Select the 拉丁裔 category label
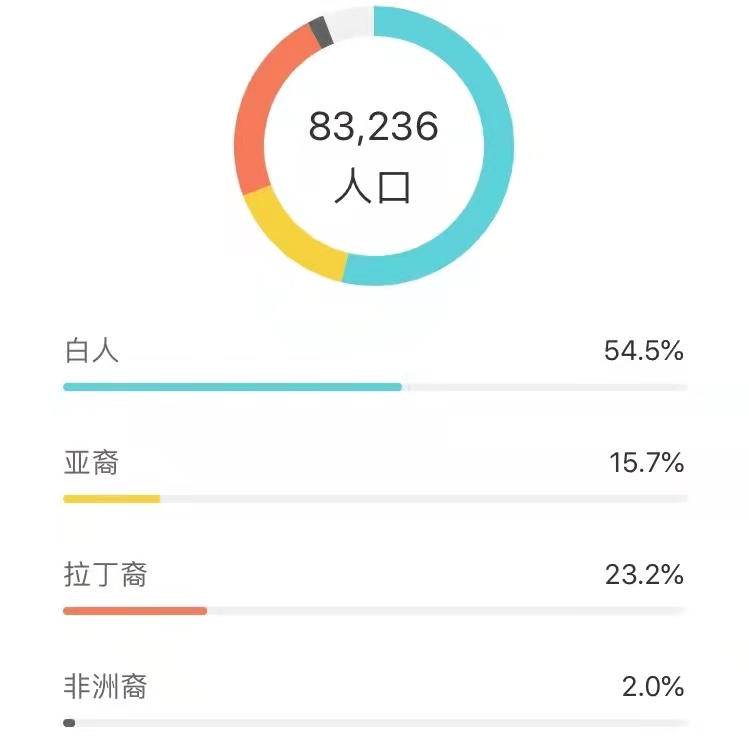This screenshot has width=749, height=747. coord(105,574)
